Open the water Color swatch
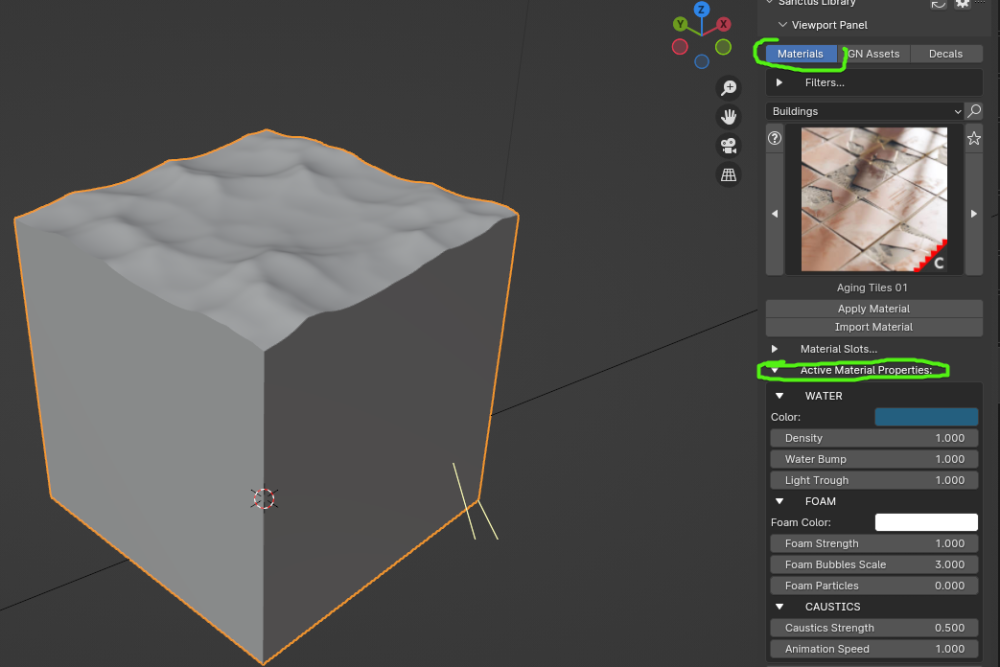The image size is (1000, 667). (x=926, y=417)
